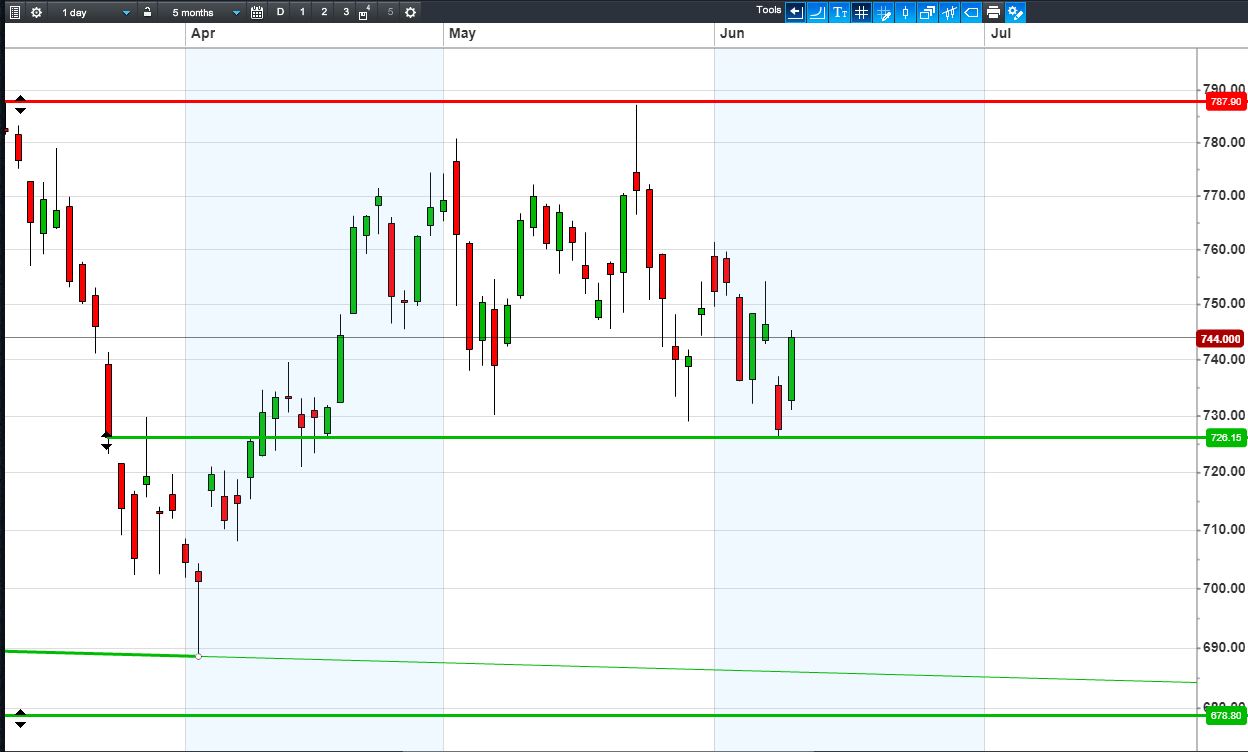Click the Jul month label
This screenshot has width=1248, height=752.
(x=1000, y=33)
